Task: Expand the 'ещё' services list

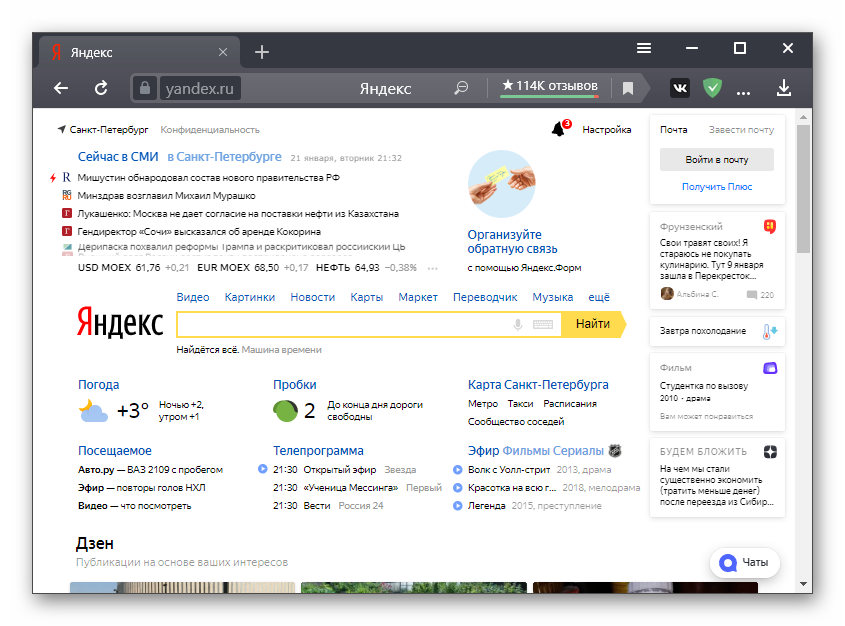Action: pyautogui.click(x=599, y=297)
